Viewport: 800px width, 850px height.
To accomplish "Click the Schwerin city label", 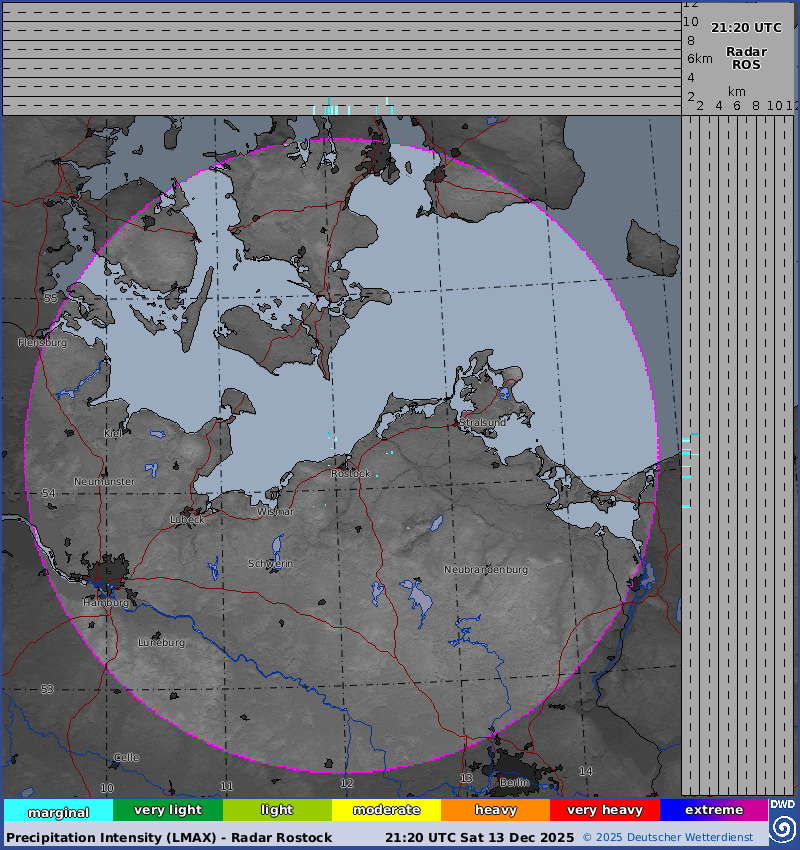I will [x=270, y=564].
